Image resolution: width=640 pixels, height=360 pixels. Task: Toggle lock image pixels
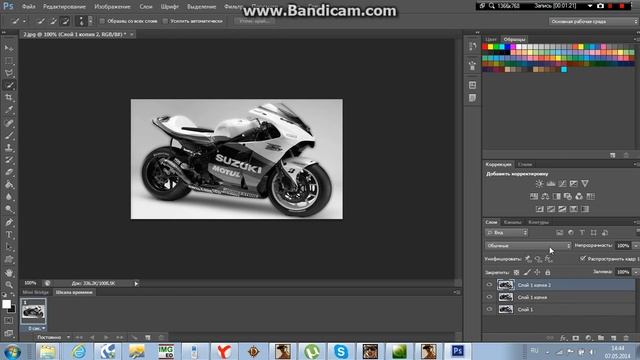(x=527, y=272)
